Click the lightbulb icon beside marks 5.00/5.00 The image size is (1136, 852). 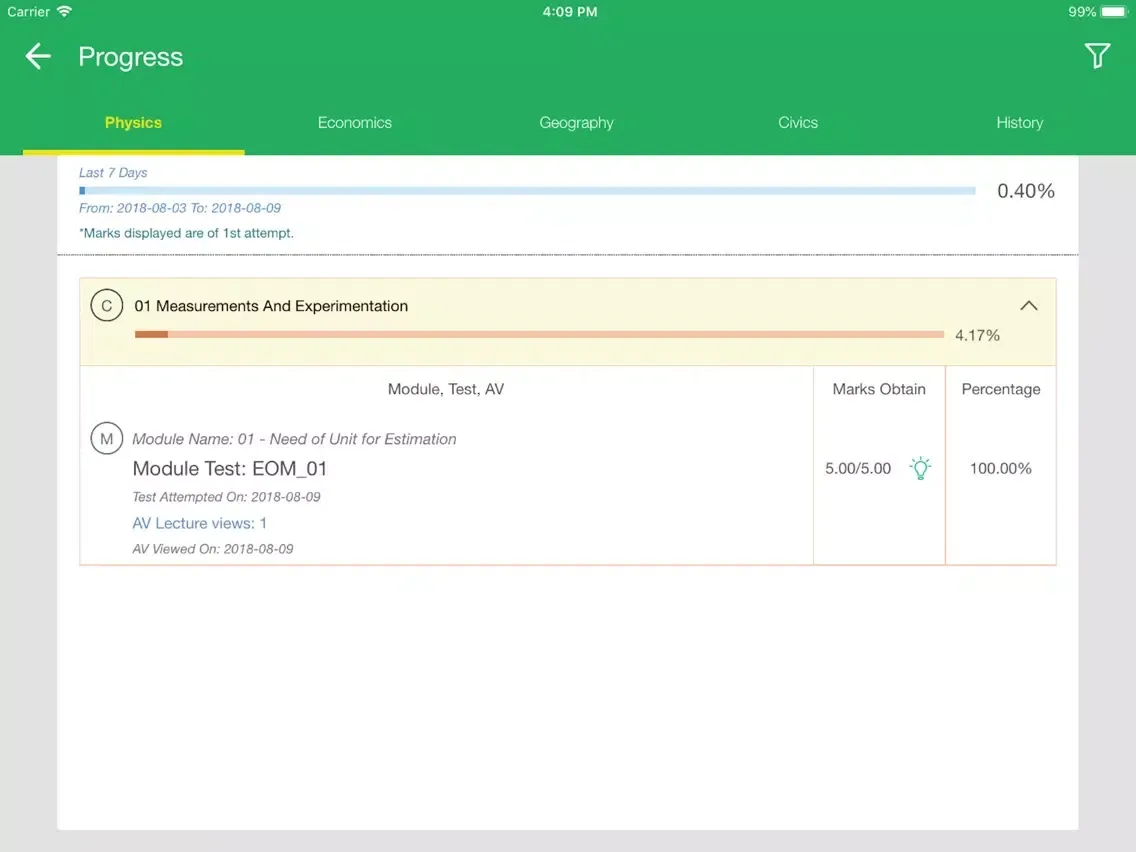920,468
